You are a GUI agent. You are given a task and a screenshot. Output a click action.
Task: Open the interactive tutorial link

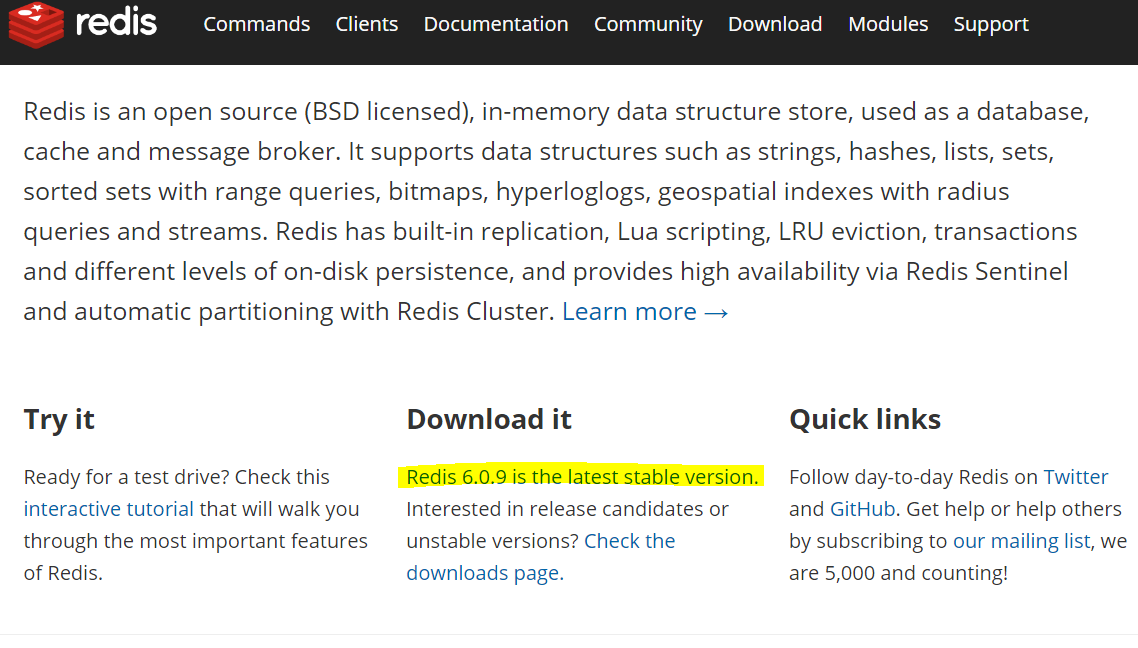click(107, 508)
